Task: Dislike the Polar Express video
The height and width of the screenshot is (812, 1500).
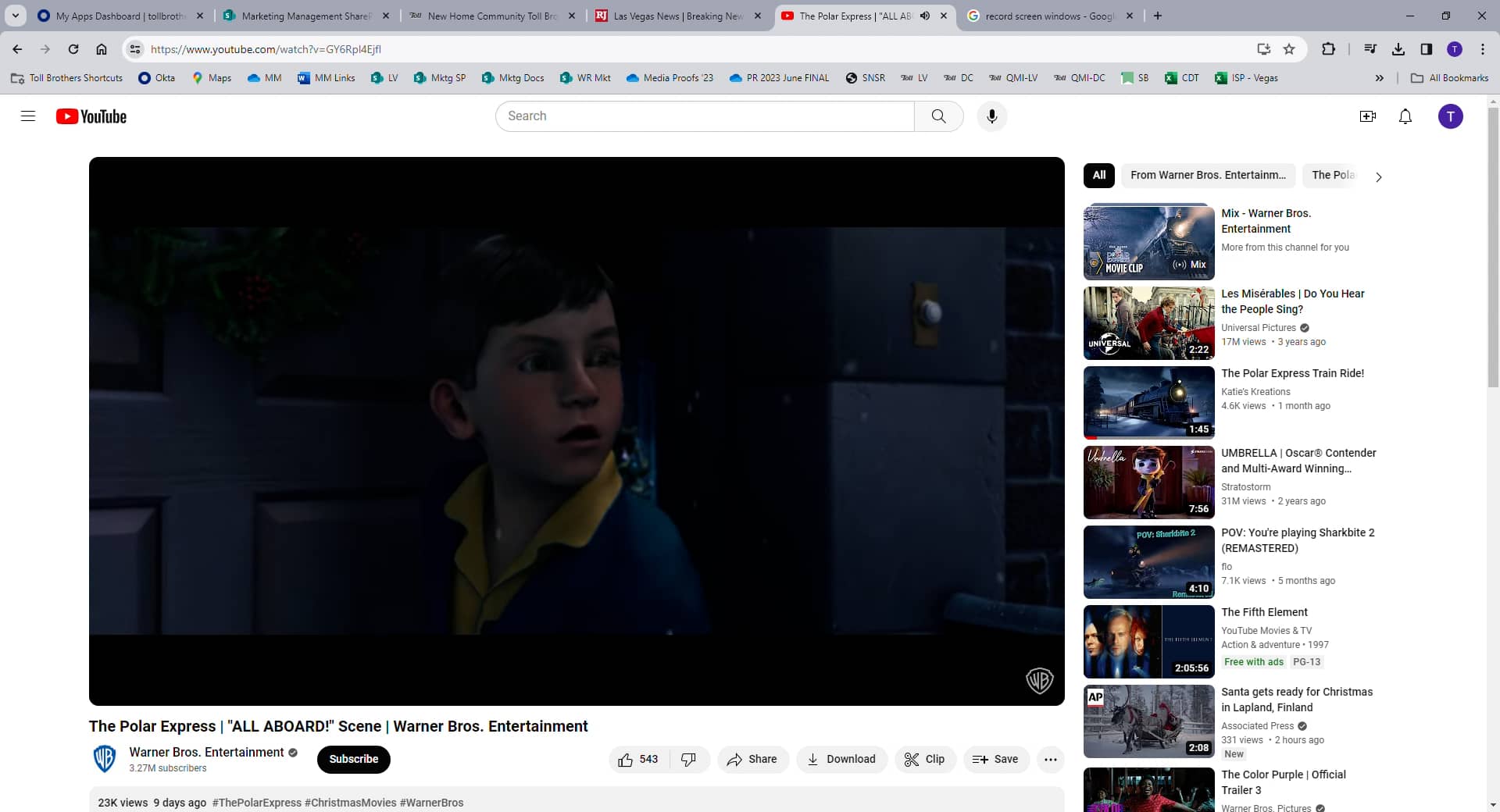Action: (x=687, y=759)
